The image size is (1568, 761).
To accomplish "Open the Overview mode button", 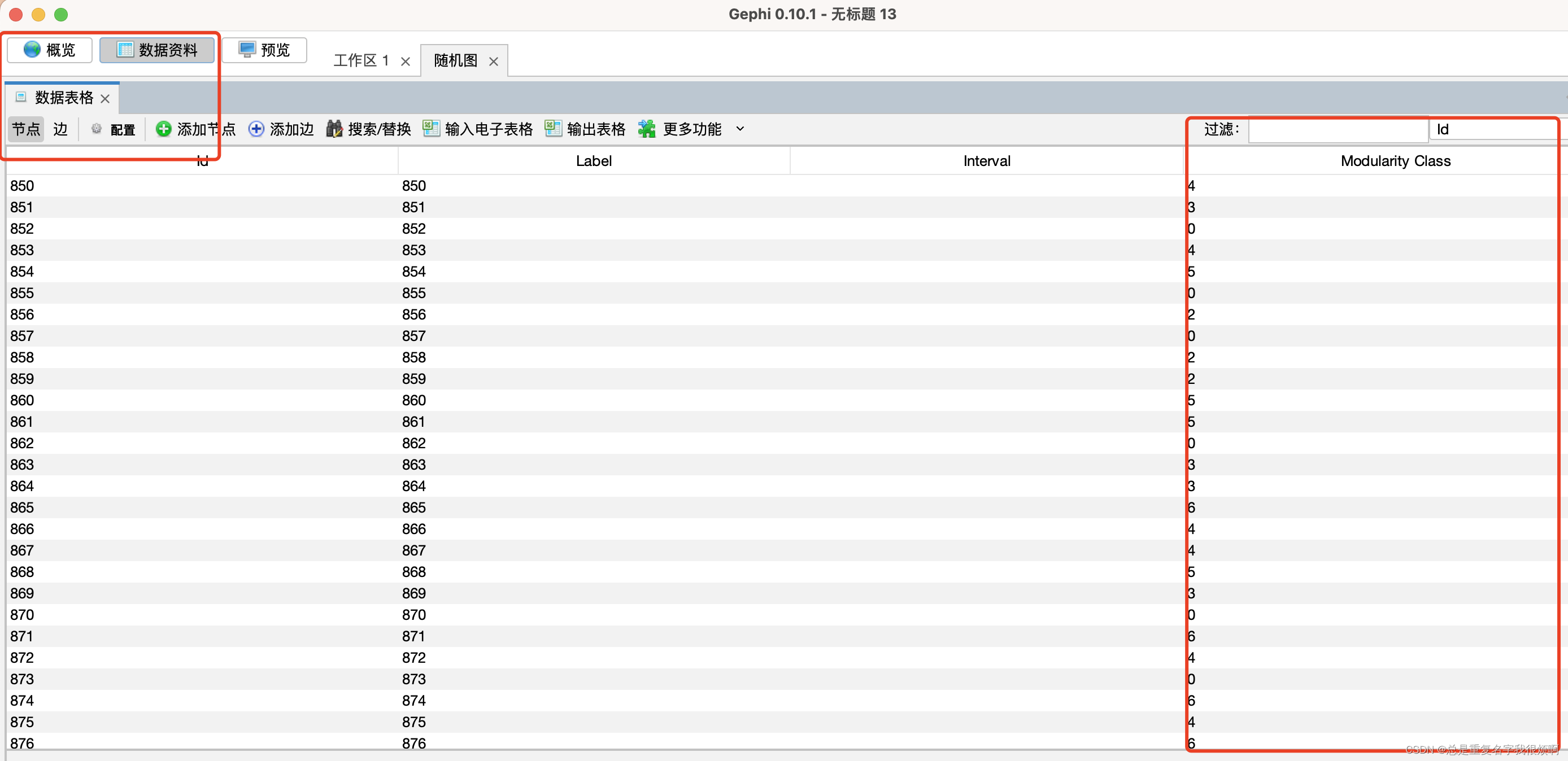I will (50, 50).
